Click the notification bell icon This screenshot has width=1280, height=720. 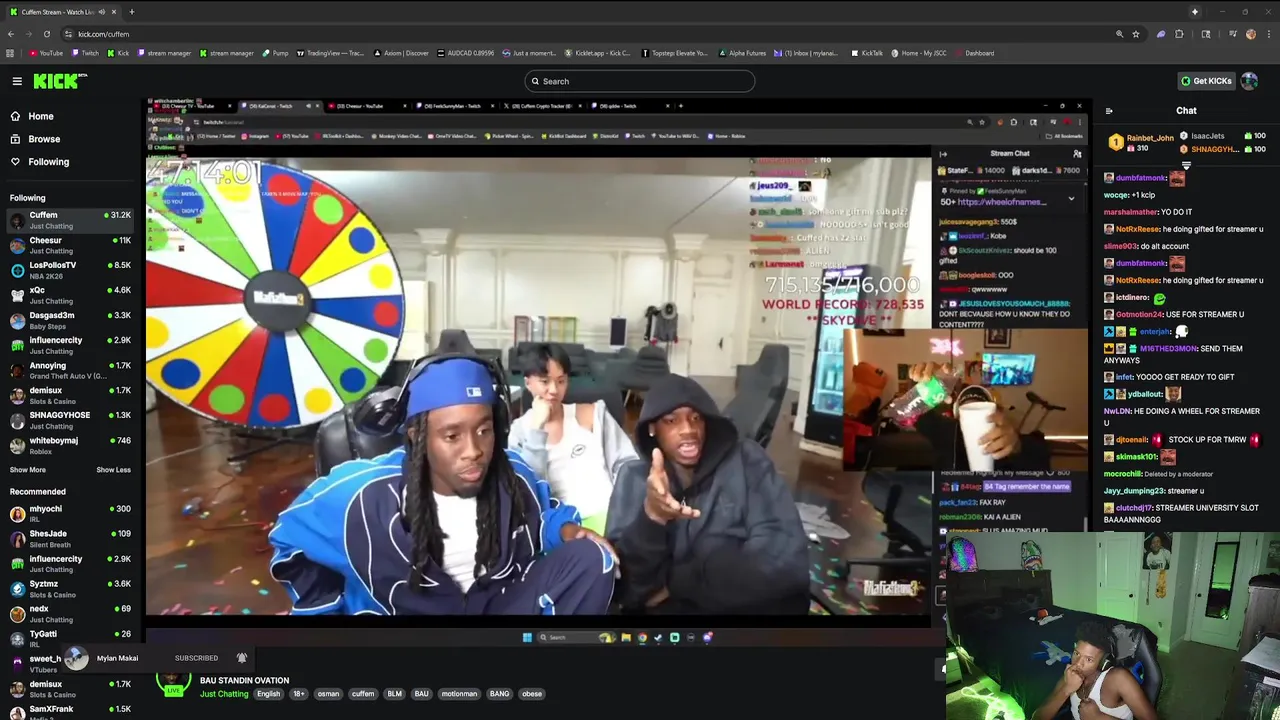click(x=241, y=658)
